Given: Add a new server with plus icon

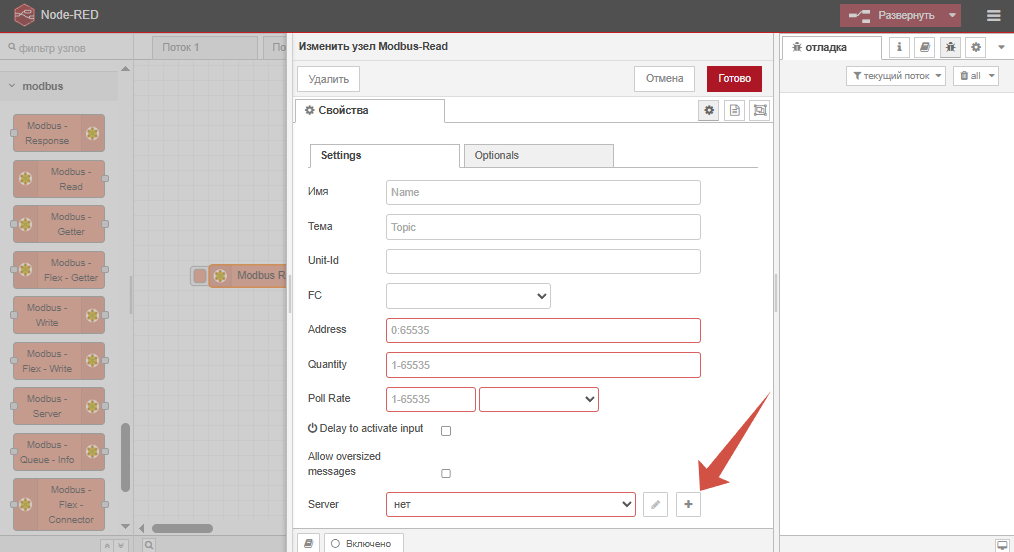Looking at the screenshot, I should 688,504.
